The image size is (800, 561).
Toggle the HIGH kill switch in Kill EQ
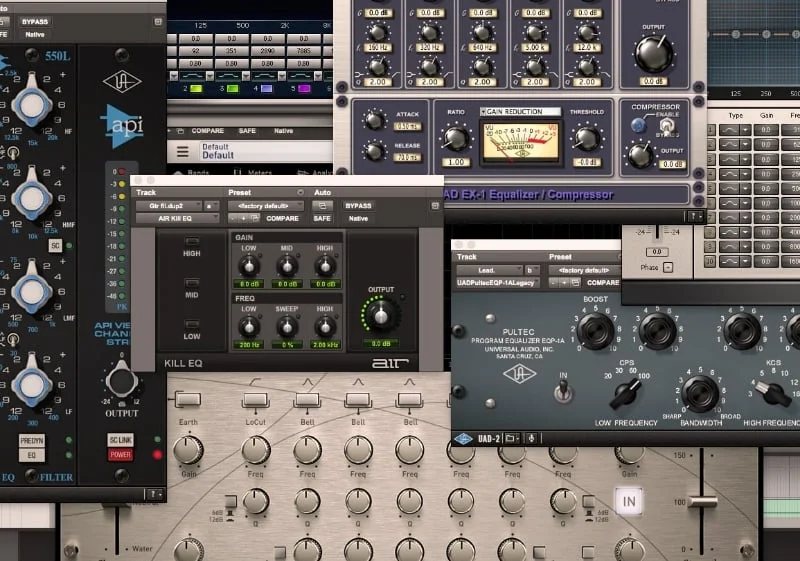(192, 241)
